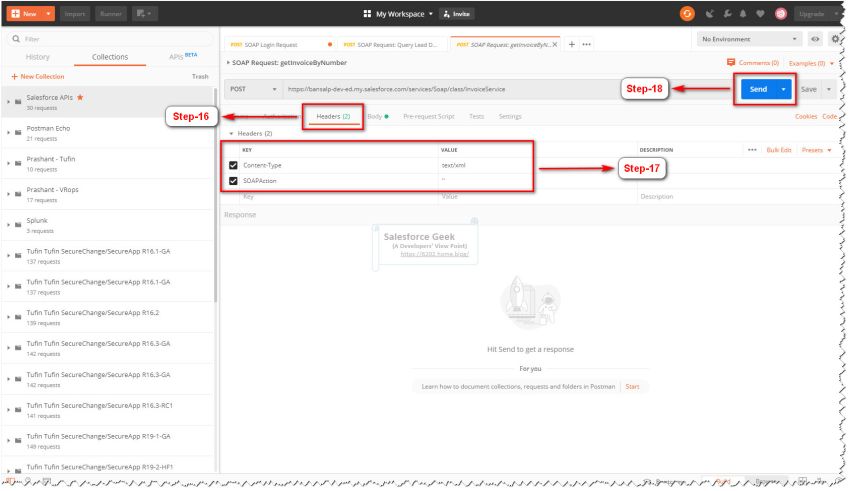Click the search icon in sidebar filter
850x491 pixels.
[x=16, y=39]
